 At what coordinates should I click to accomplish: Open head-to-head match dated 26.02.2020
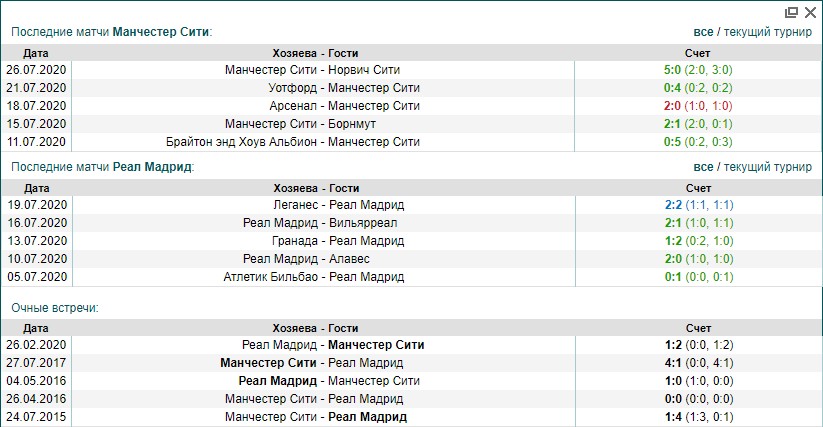point(322,345)
